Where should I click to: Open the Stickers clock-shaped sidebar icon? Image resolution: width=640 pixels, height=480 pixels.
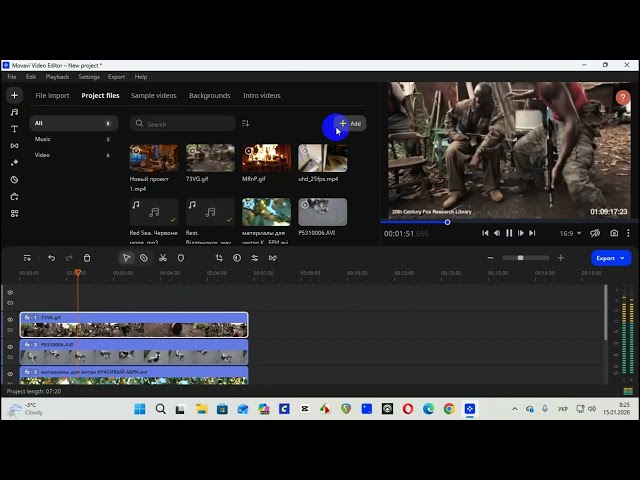point(14,180)
